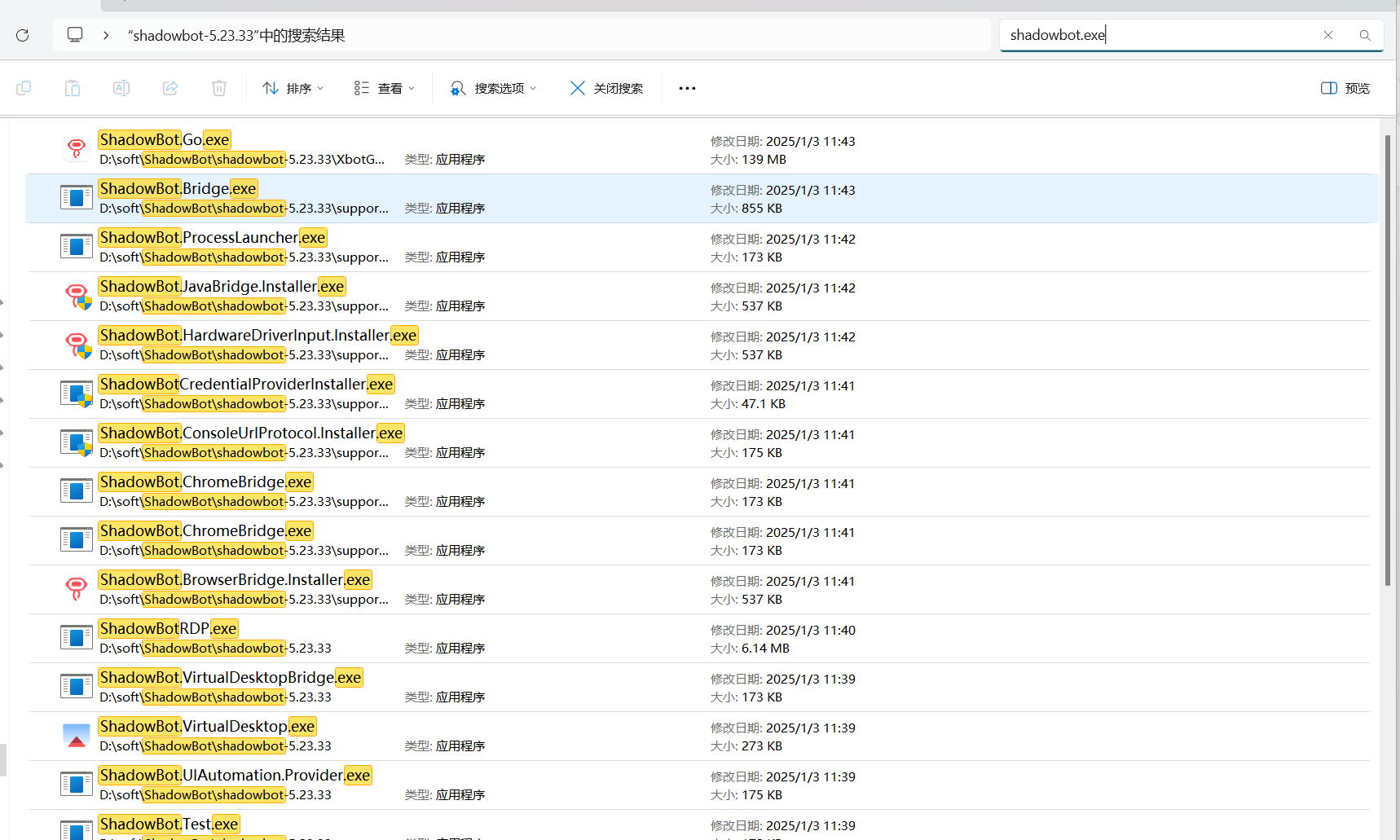The height and width of the screenshot is (840, 1400).
Task: Click the This PC monitor icon
Action: (75, 35)
